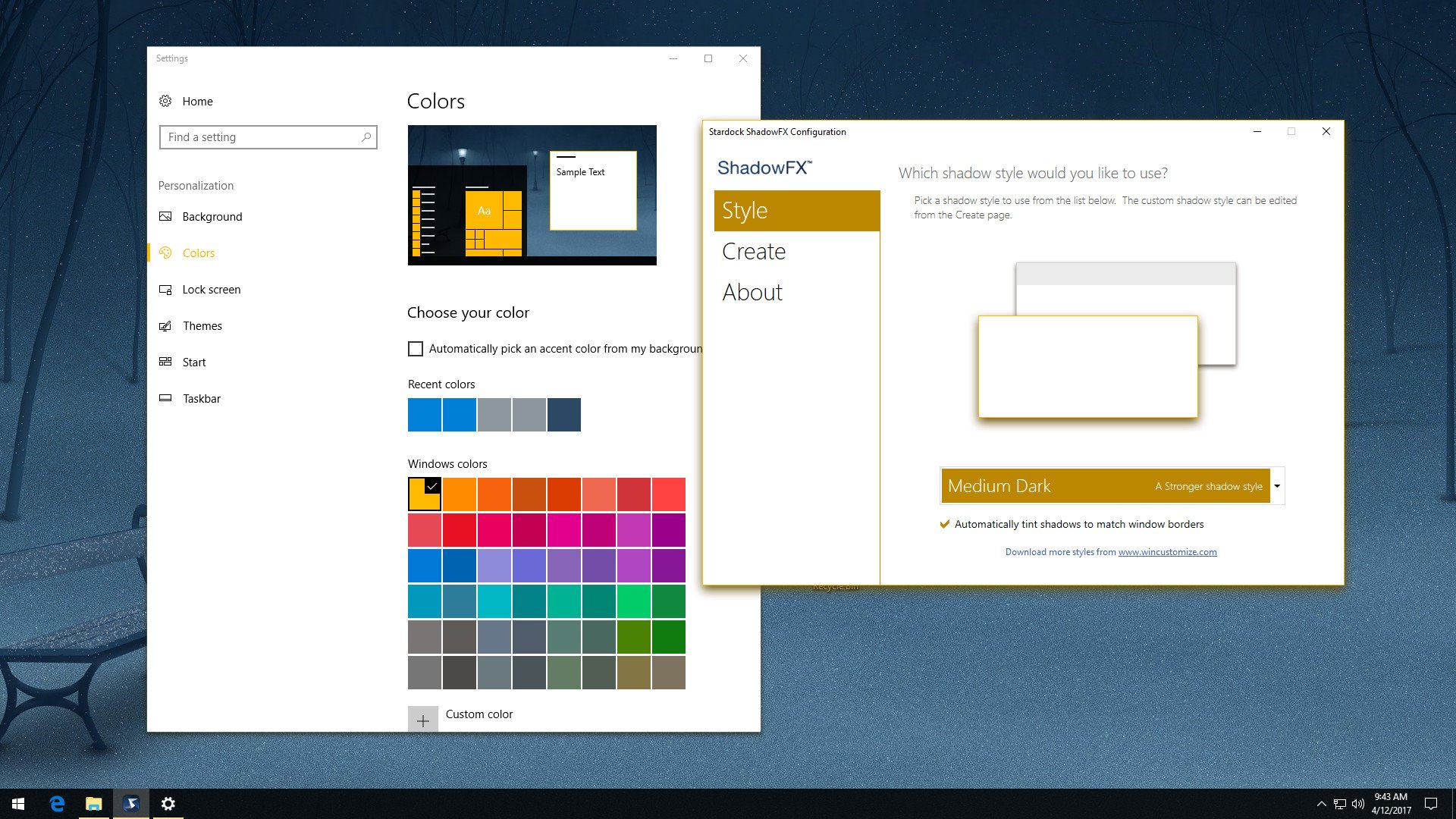Pick the dark navy recent color swatch

[x=564, y=415]
